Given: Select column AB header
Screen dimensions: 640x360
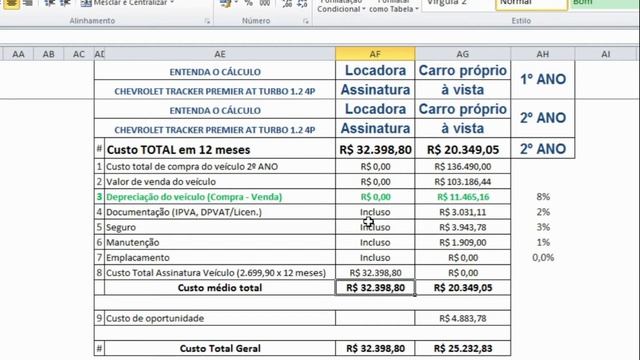Looking at the screenshot, I should (49, 54).
